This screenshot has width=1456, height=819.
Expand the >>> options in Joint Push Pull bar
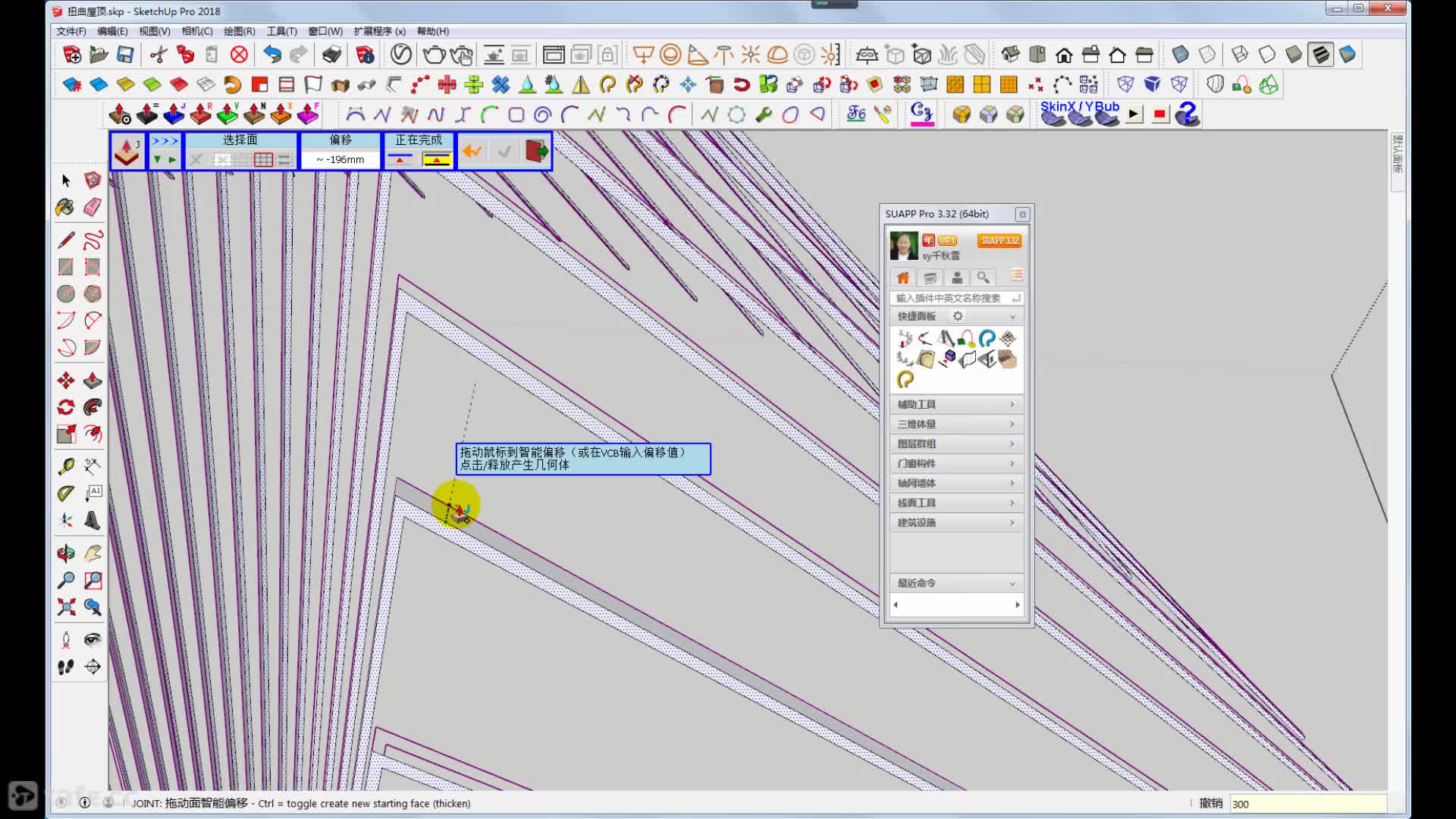tap(165, 141)
